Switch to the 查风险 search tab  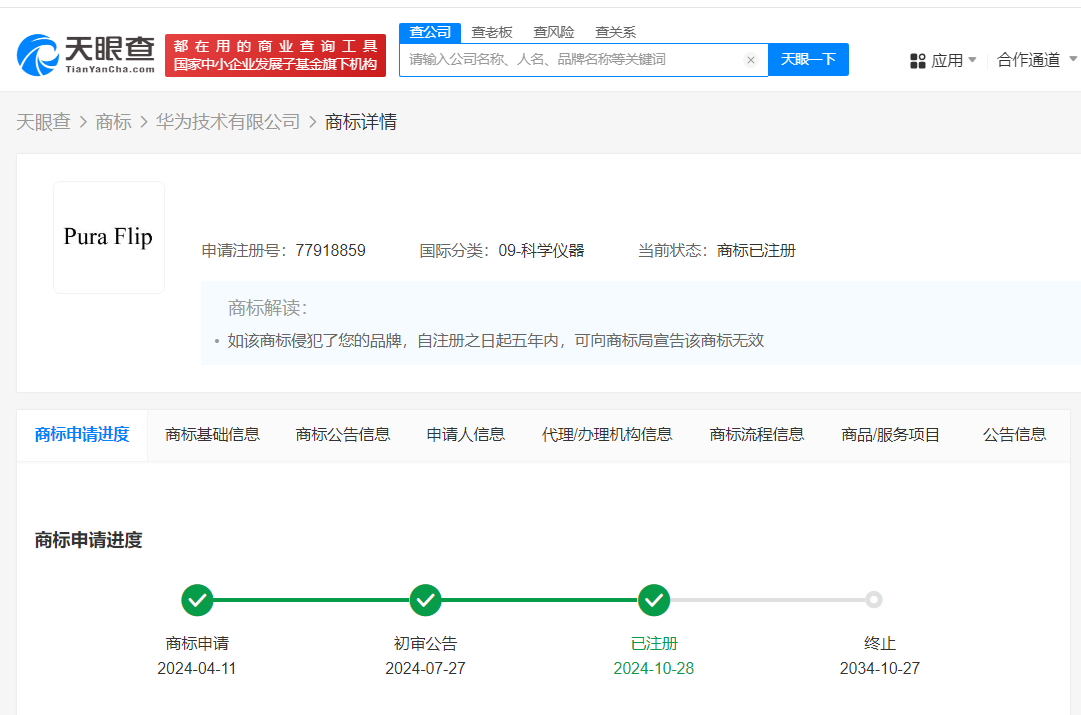coord(554,32)
